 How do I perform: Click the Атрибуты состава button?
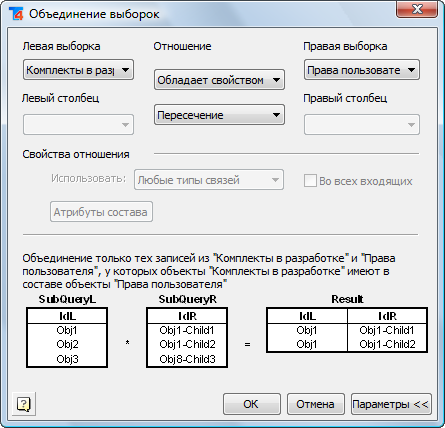(101, 212)
